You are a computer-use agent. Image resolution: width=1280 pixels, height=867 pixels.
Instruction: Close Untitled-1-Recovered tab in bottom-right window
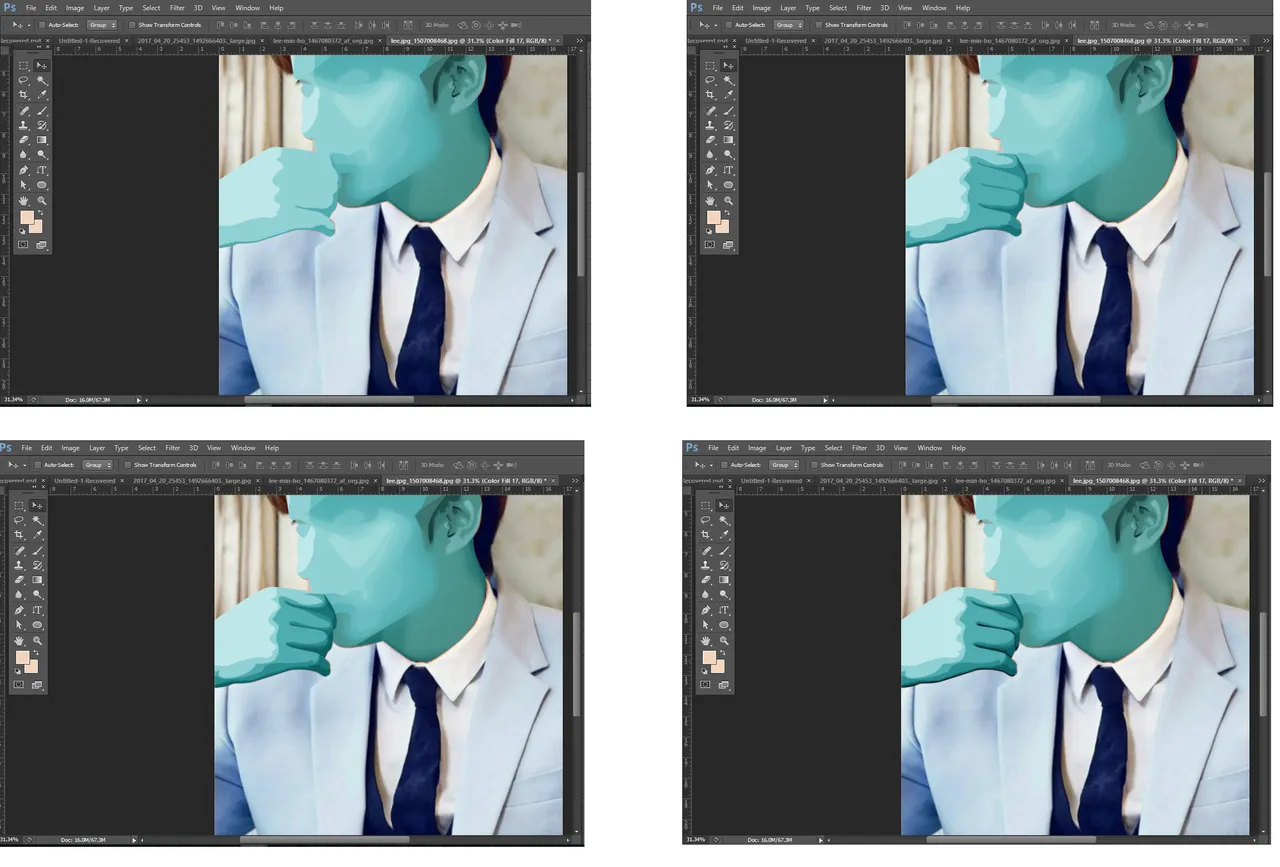click(810, 480)
